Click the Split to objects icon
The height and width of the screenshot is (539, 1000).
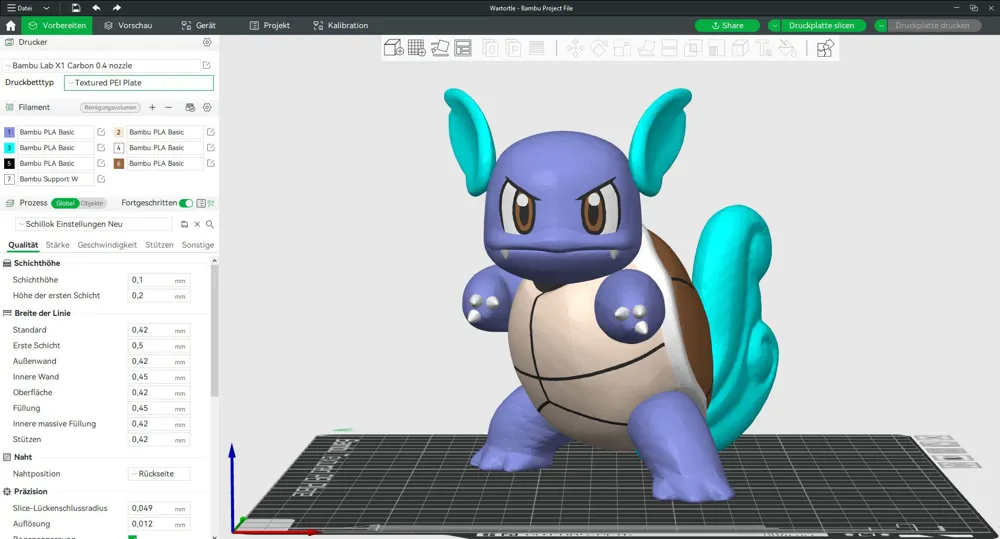[490, 48]
